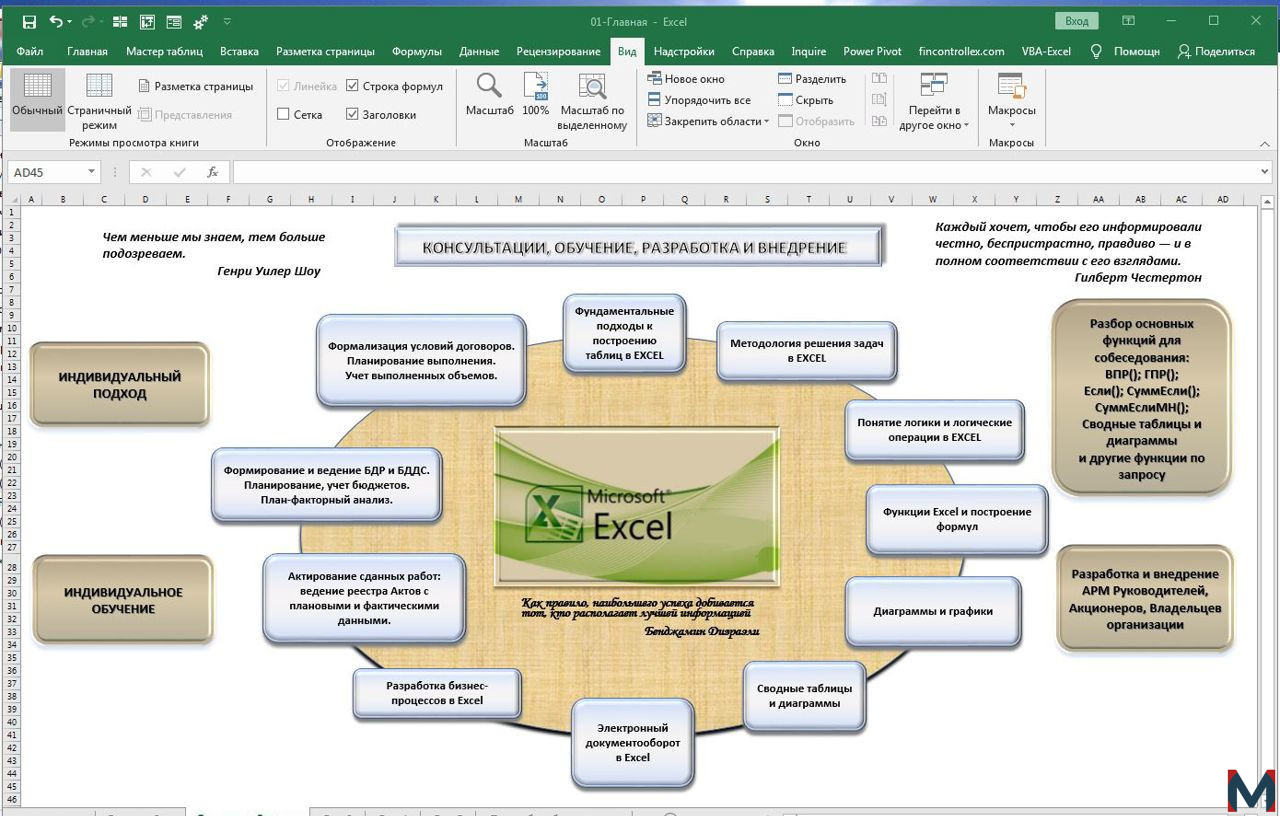Viewport: 1280px width, 816px height.
Task: Click the Microsoft Excel logo image
Action: [637, 505]
